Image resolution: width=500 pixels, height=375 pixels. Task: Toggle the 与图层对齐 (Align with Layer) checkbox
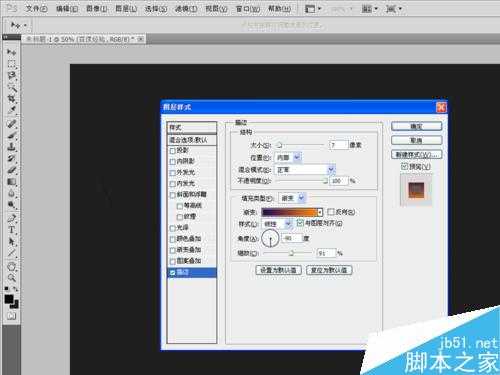(300, 223)
